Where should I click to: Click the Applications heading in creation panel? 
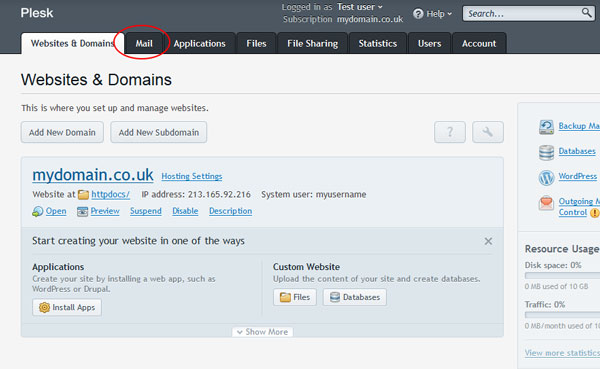tap(58, 267)
